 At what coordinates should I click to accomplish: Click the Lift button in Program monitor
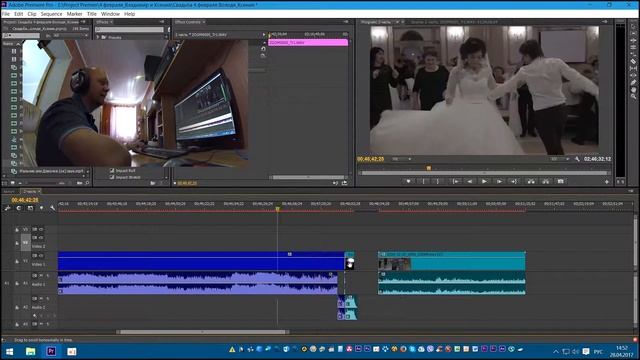531,181
